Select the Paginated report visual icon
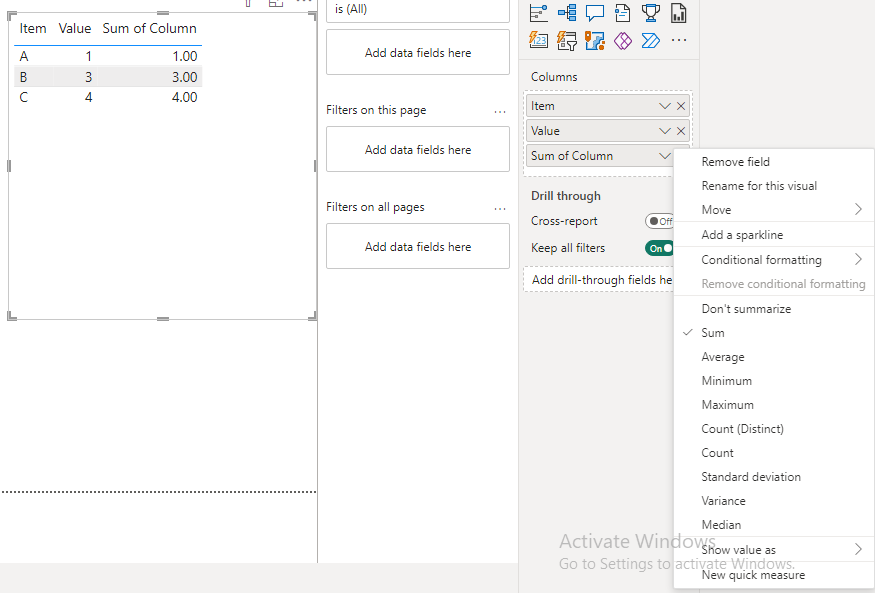 coord(679,13)
